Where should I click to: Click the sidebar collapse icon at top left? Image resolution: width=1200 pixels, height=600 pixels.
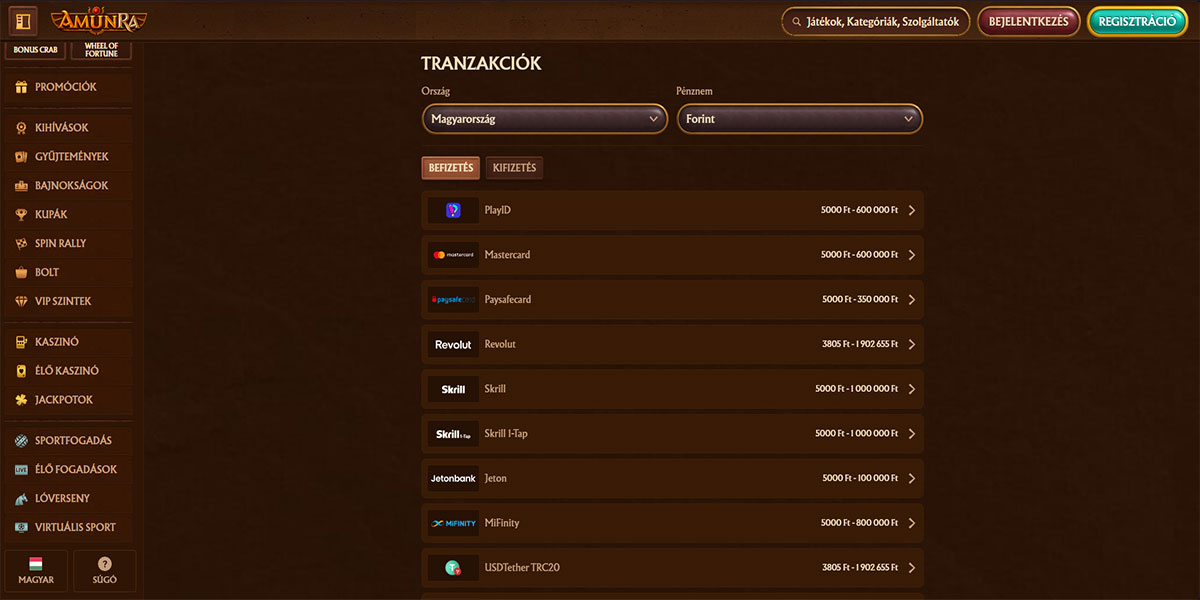tap(23, 20)
